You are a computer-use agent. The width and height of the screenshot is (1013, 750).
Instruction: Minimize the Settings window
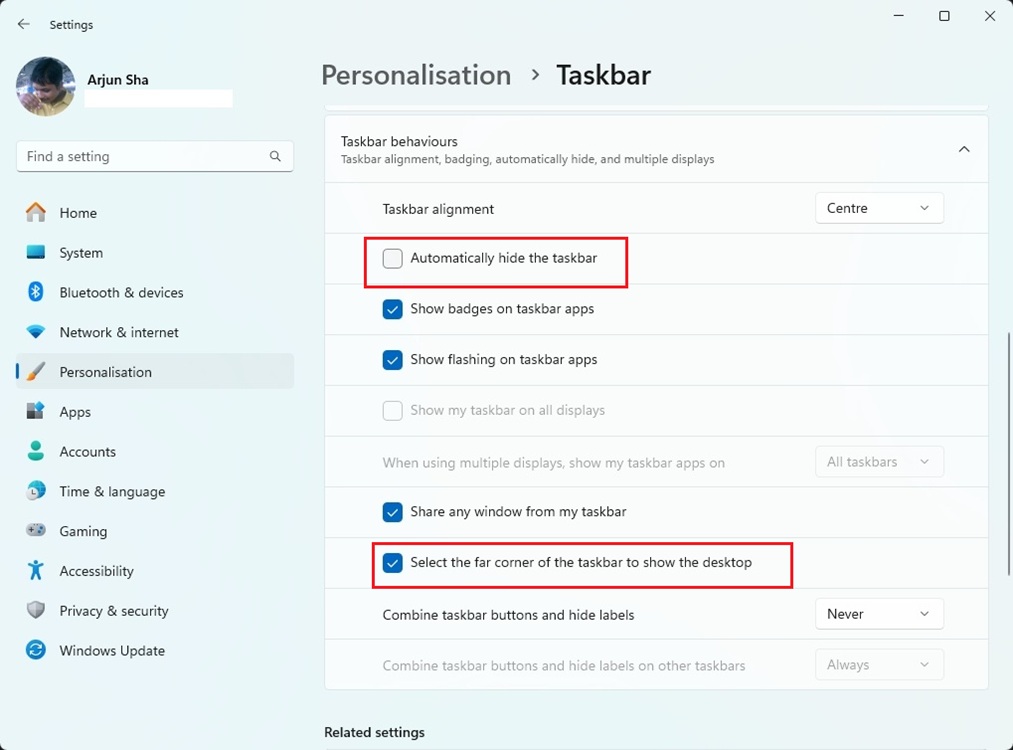tap(899, 16)
